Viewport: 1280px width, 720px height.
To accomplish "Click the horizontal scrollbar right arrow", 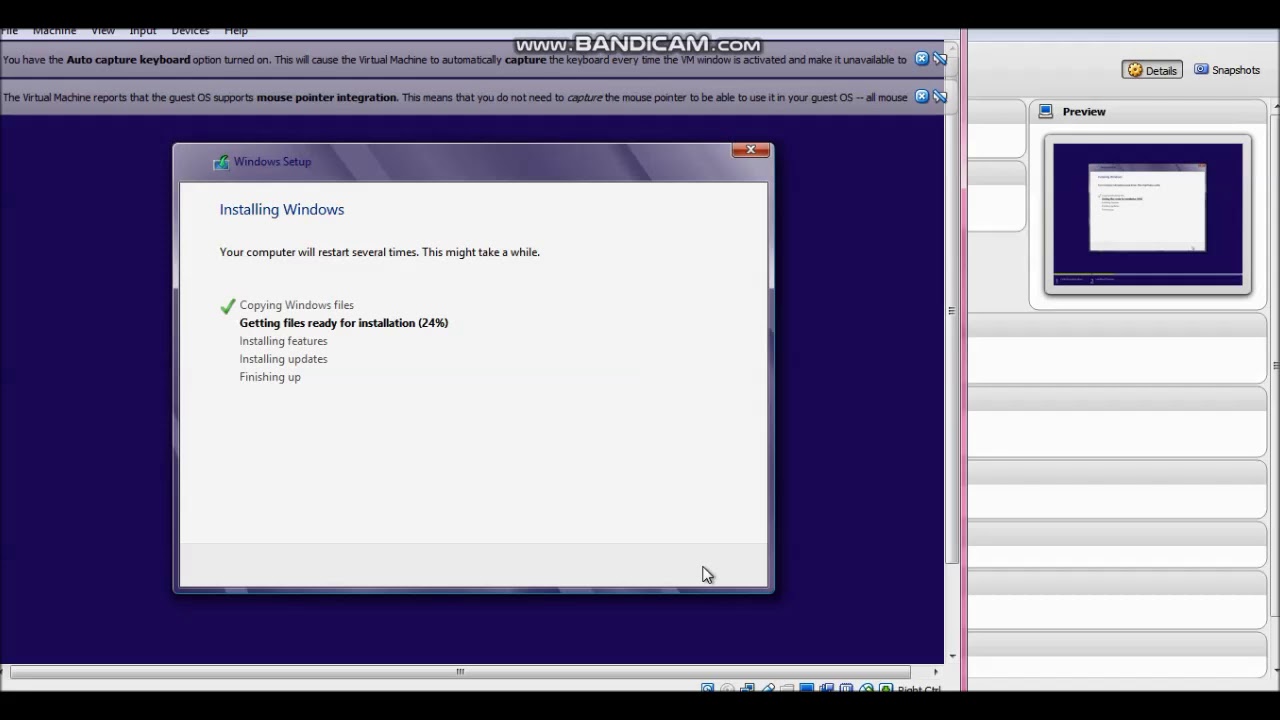I will tap(936, 672).
